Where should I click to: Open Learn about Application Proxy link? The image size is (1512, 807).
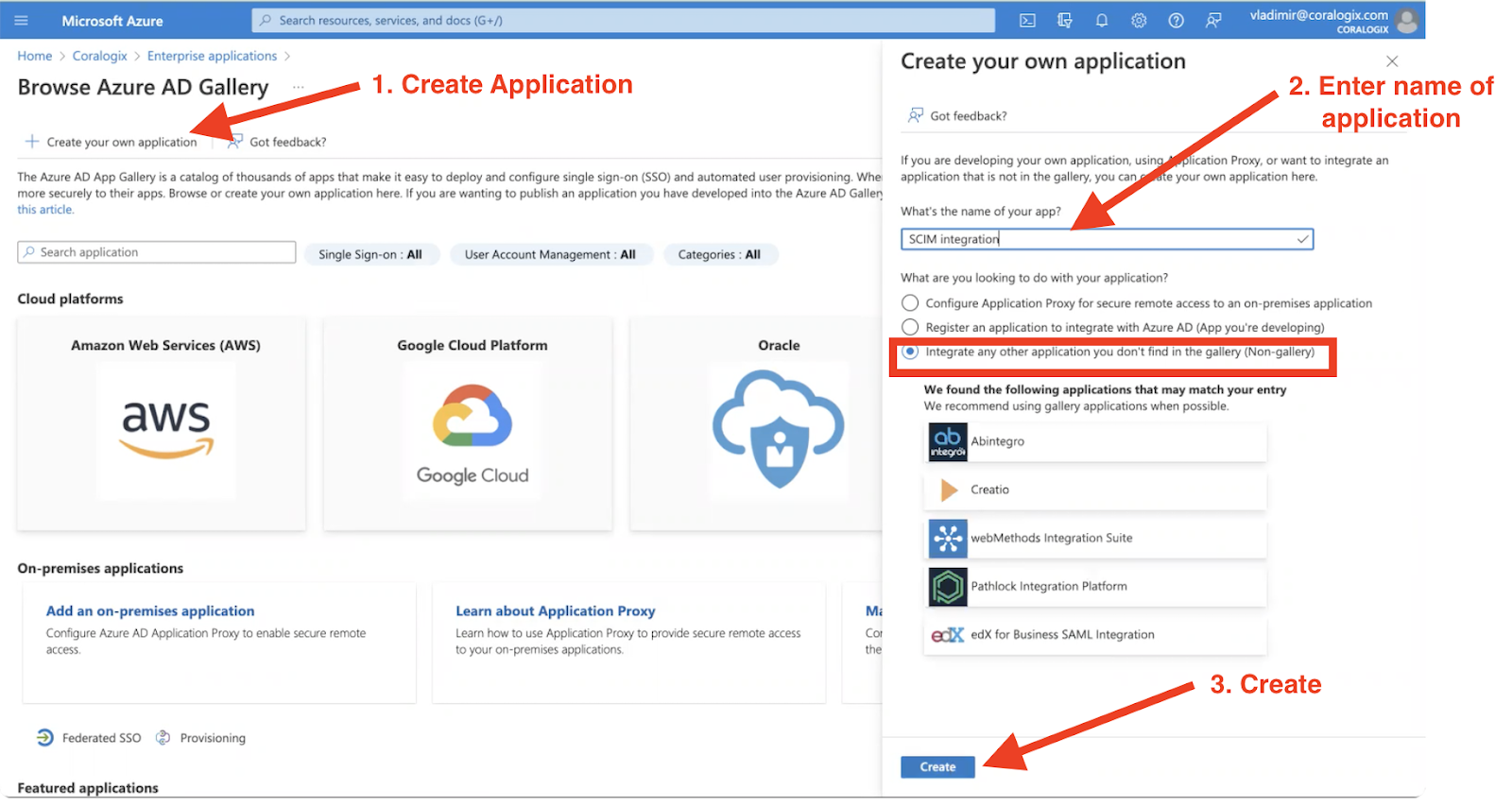coord(556,611)
